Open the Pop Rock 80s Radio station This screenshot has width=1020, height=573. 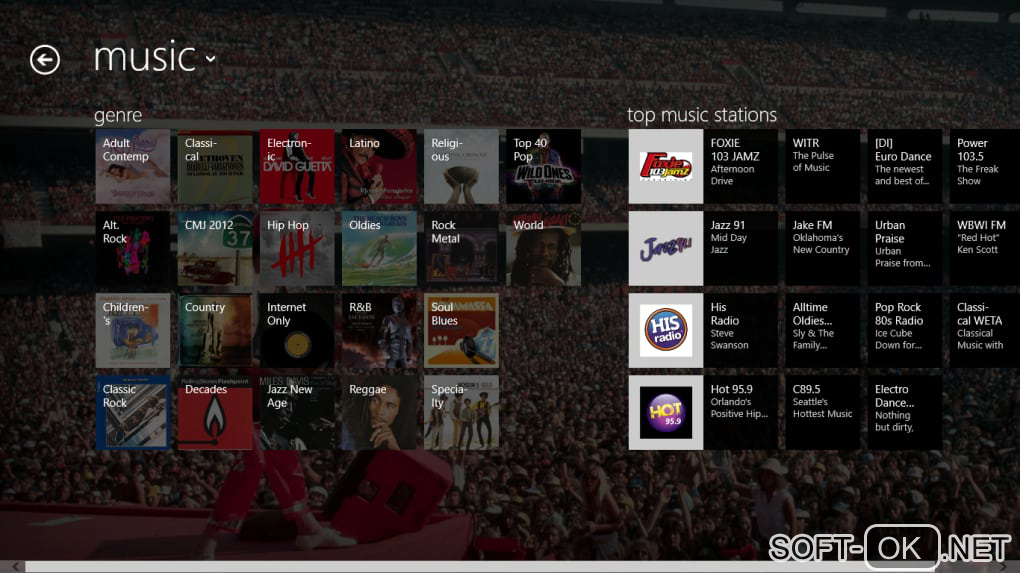pyautogui.click(x=904, y=330)
